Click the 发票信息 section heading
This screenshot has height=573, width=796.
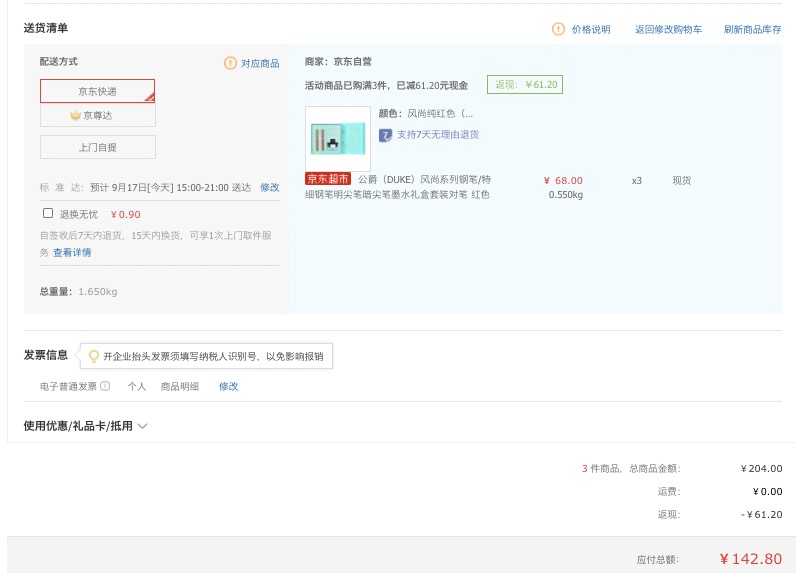(46, 355)
